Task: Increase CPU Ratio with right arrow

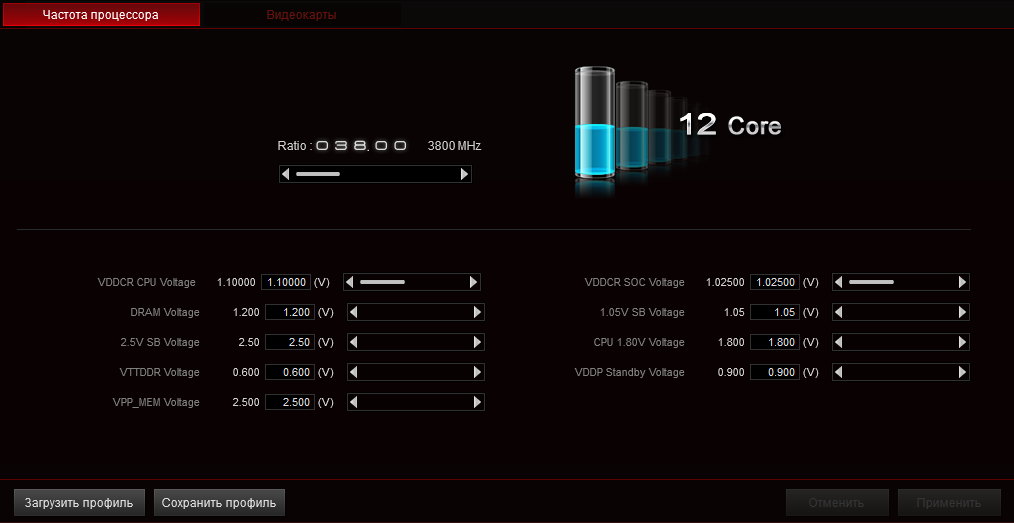Action: click(464, 174)
